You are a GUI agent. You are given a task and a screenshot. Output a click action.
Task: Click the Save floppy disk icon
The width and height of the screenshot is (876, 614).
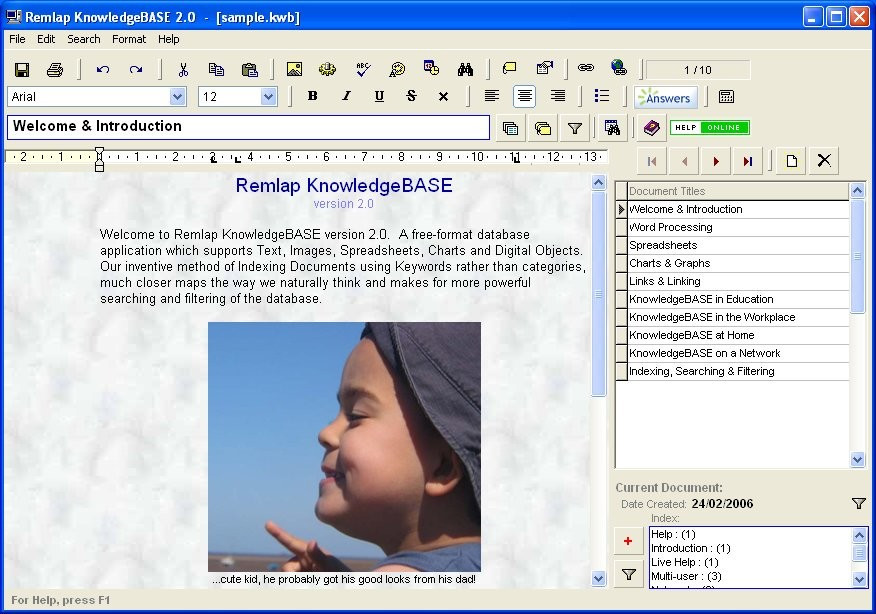[x=22, y=69]
